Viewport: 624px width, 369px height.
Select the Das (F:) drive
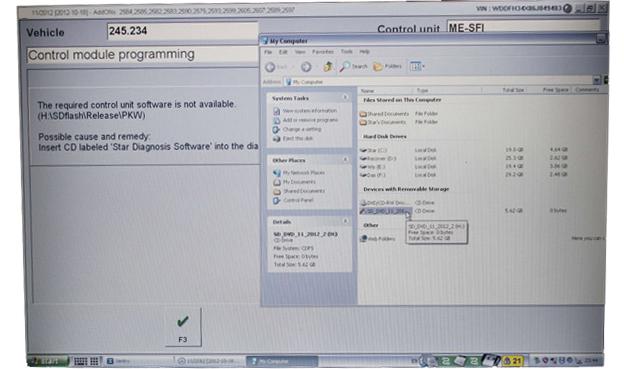pyautogui.click(x=373, y=175)
